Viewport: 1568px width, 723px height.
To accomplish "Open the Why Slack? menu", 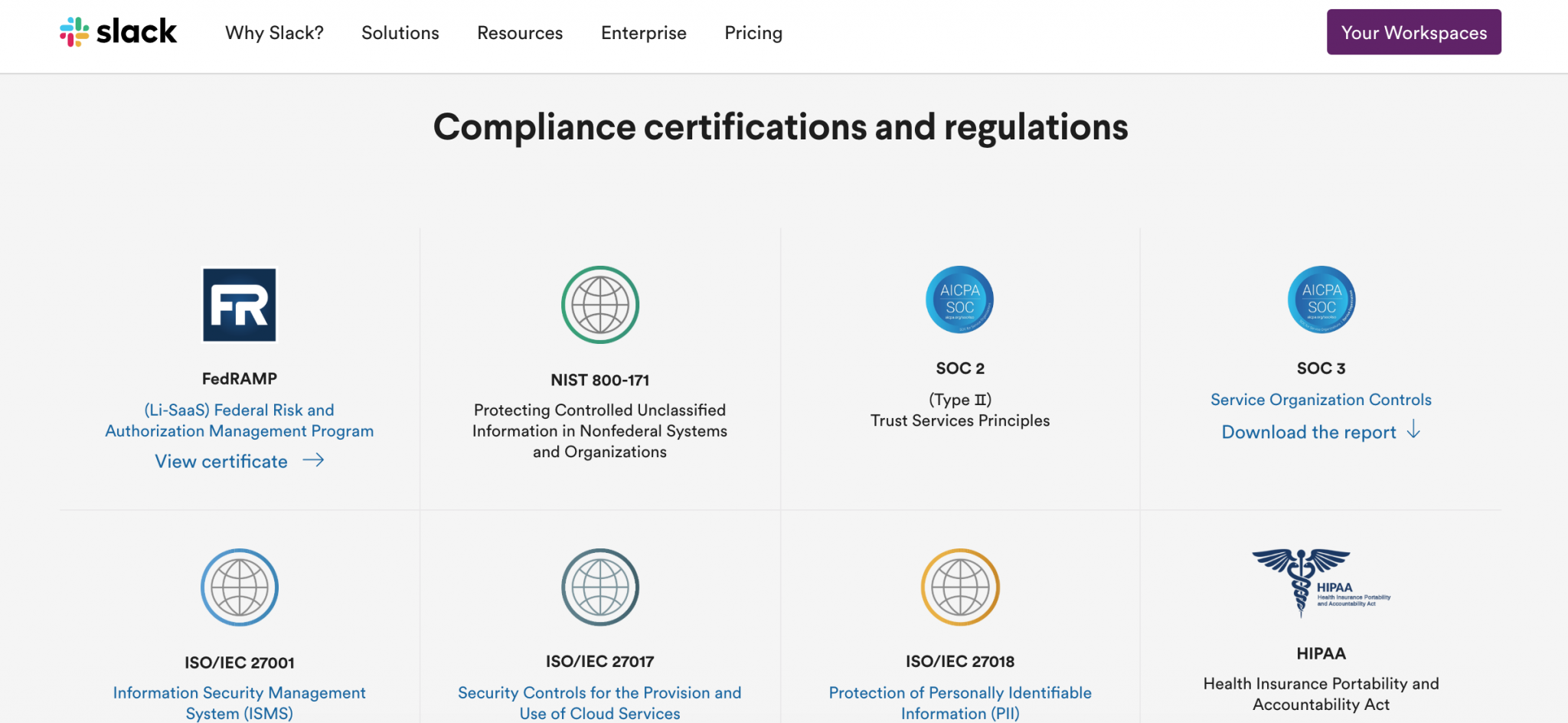I will [x=274, y=33].
